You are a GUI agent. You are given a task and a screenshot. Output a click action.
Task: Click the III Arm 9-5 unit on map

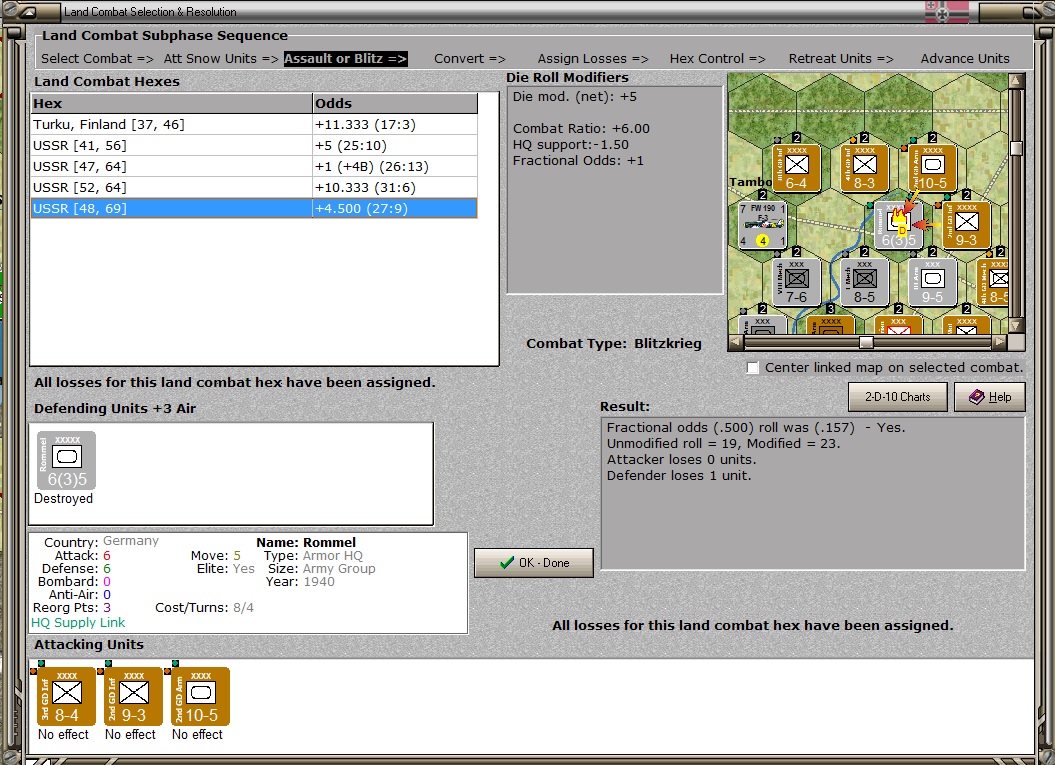932,281
